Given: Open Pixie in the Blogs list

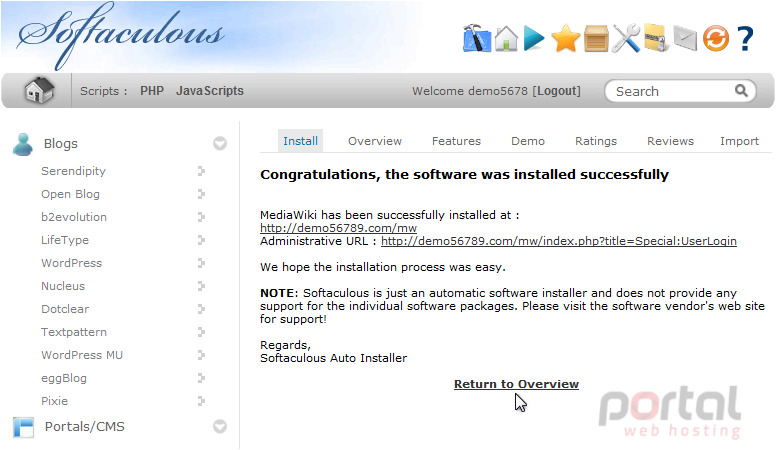Looking at the screenshot, I should click(54, 401).
